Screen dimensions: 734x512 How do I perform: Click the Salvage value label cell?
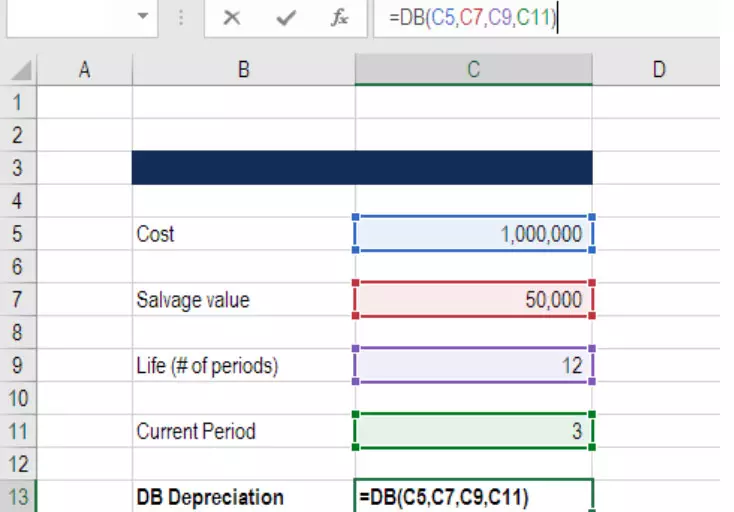243,300
